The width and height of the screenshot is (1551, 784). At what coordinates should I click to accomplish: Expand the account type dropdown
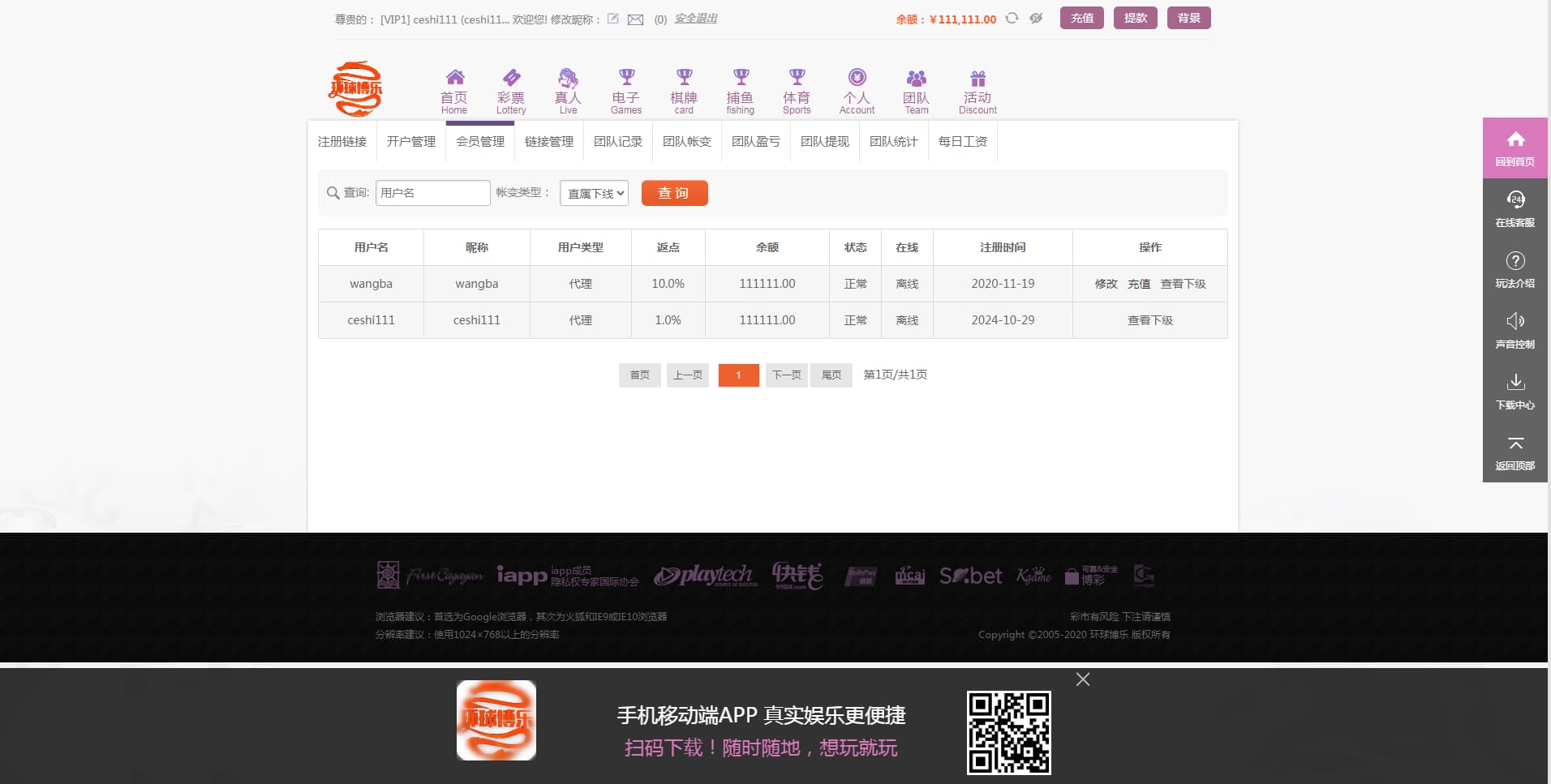(594, 193)
